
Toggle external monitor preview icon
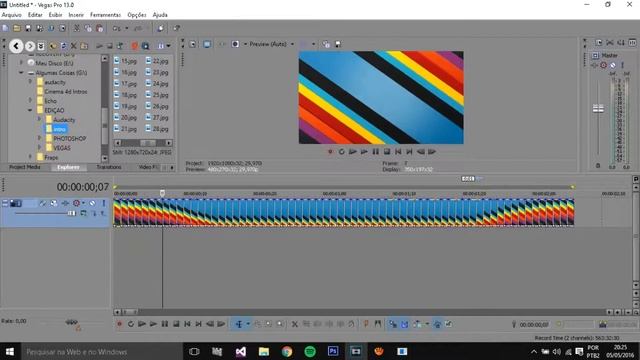point(207,44)
